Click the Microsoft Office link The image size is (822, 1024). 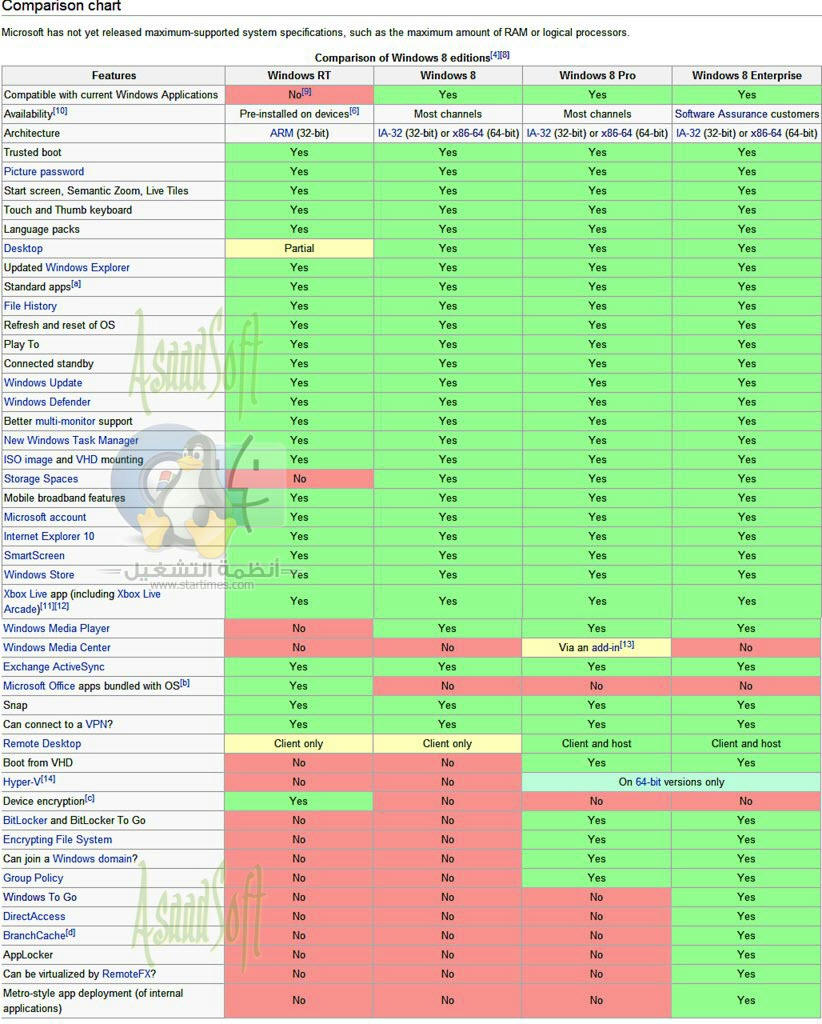coord(39,686)
